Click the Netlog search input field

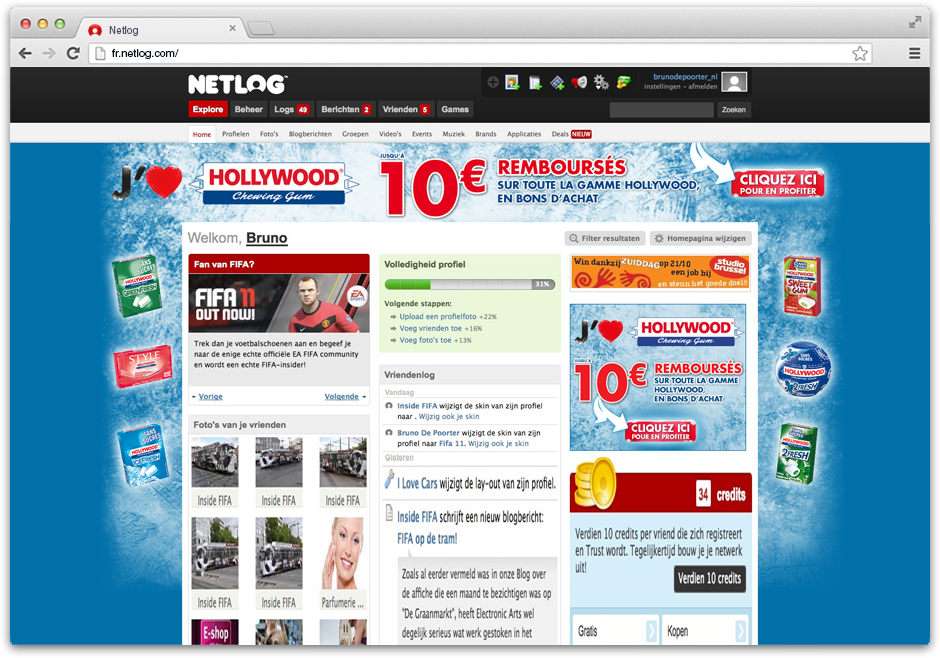661,110
